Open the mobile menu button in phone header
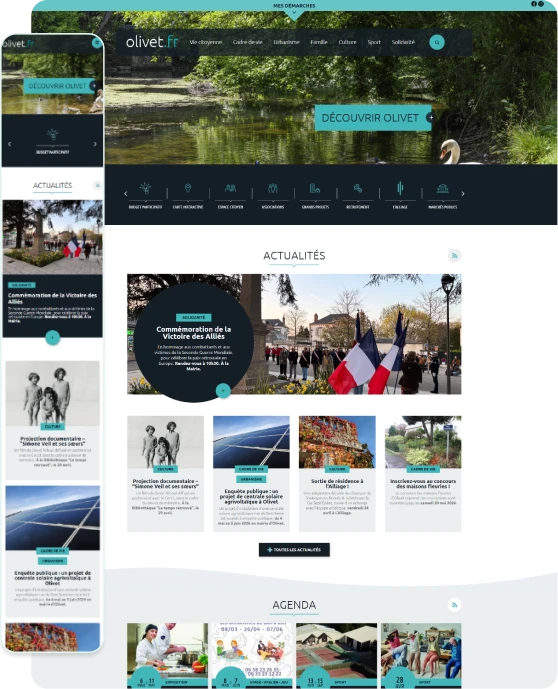Viewport: 558px width, 689px height. [97, 42]
